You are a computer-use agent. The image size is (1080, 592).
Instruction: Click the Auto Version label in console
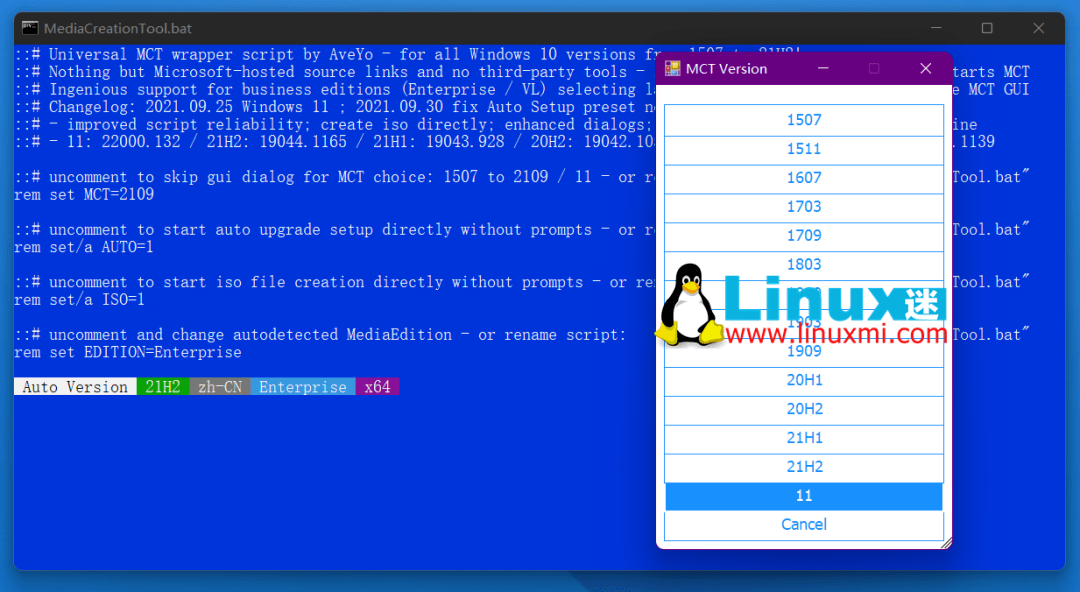pyautogui.click(x=75, y=387)
